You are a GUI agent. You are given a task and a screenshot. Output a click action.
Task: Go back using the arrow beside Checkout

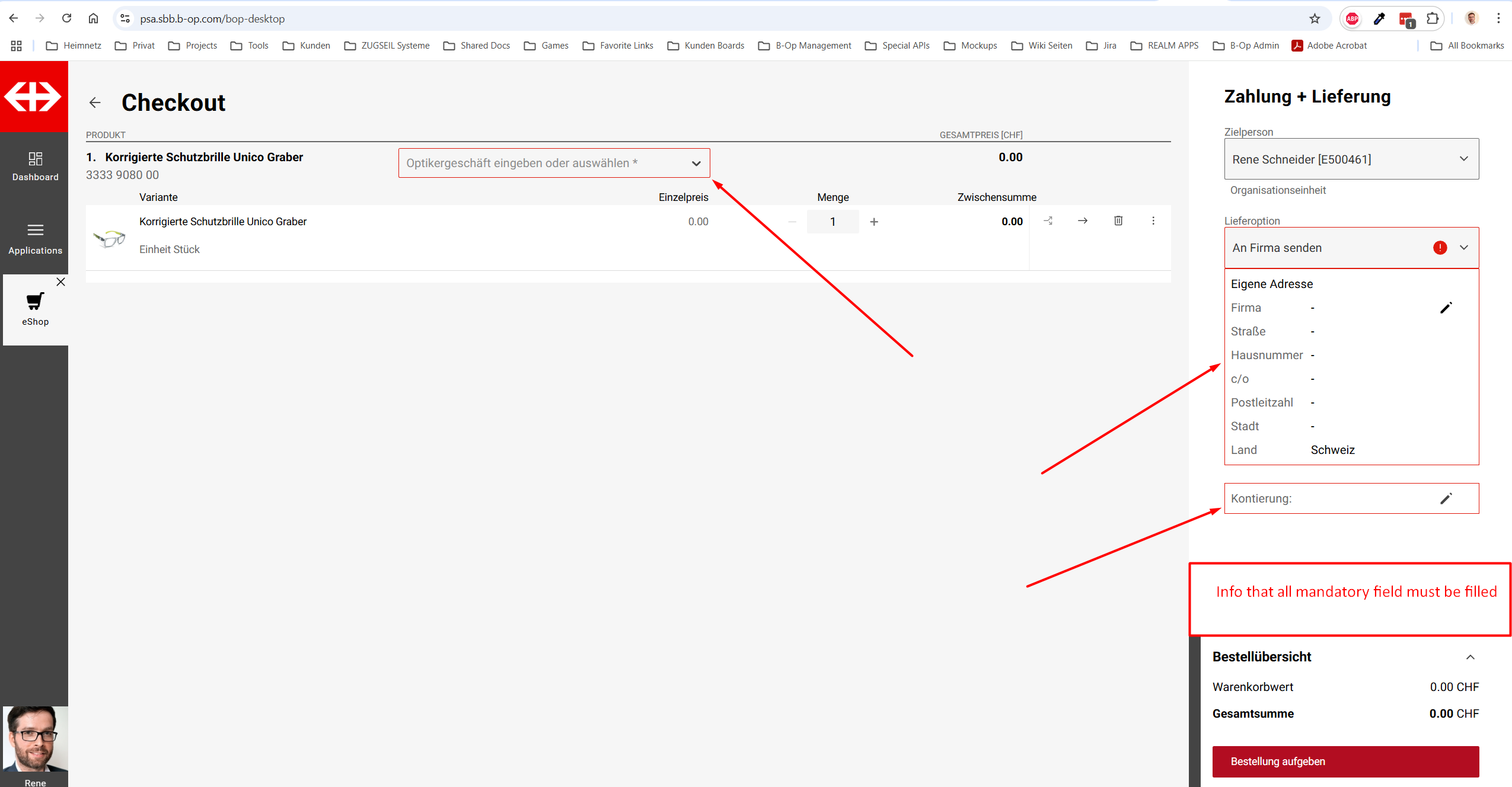pyautogui.click(x=95, y=103)
